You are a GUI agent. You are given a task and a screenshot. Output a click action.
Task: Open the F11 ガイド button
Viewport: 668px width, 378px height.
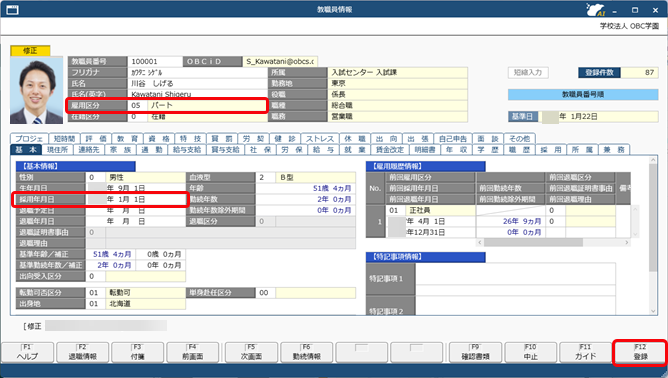[x=585, y=352]
